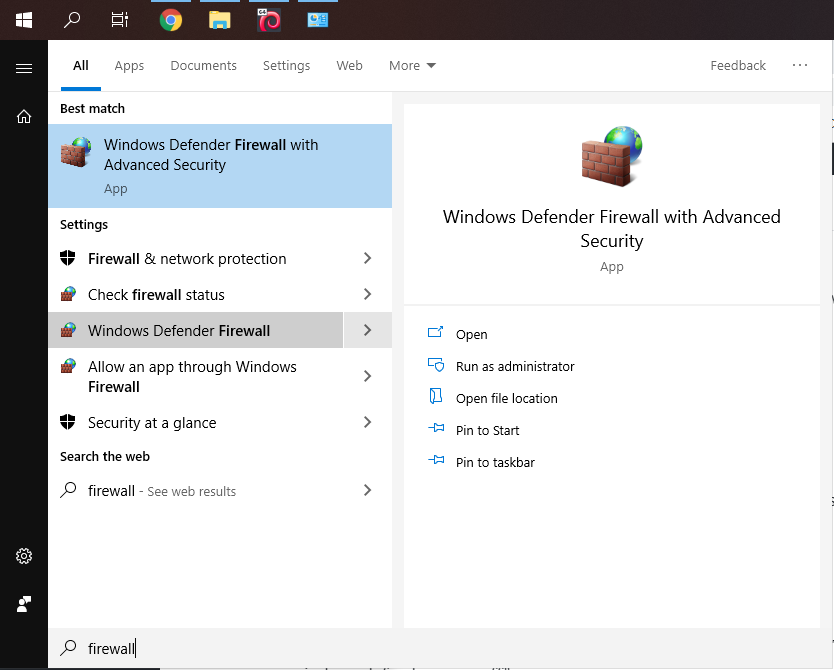Open Task View from the taskbar
Viewport: 834px width, 670px height.
[x=120, y=20]
